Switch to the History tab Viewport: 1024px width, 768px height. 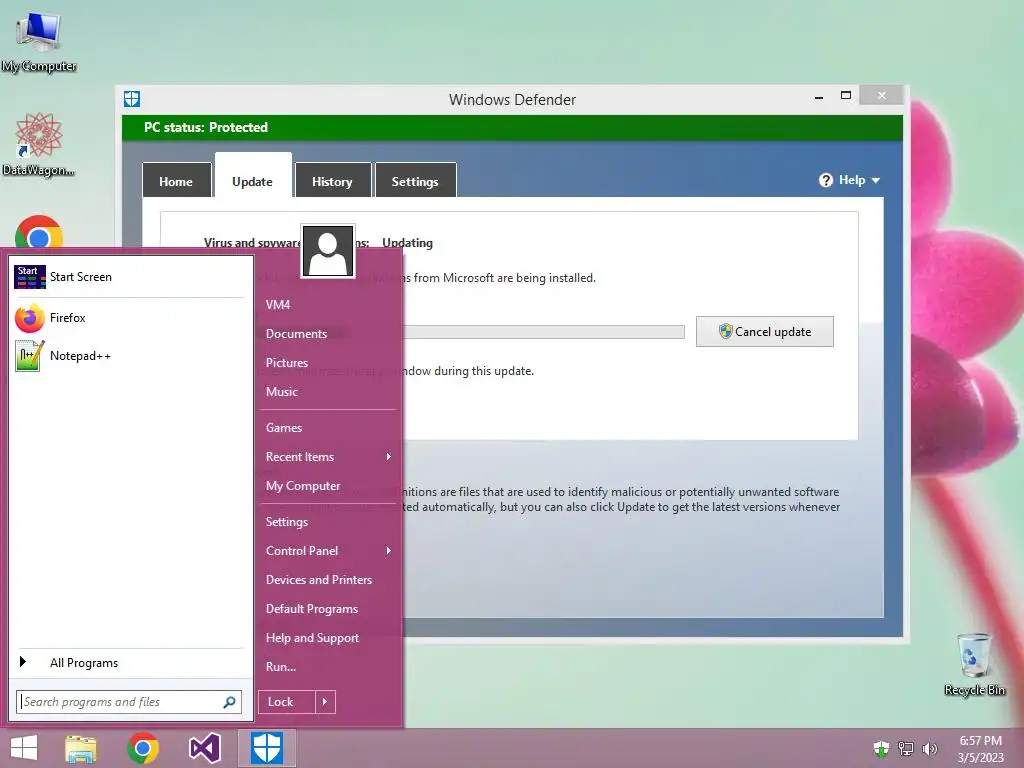pyautogui.click(x=332, y=180)
